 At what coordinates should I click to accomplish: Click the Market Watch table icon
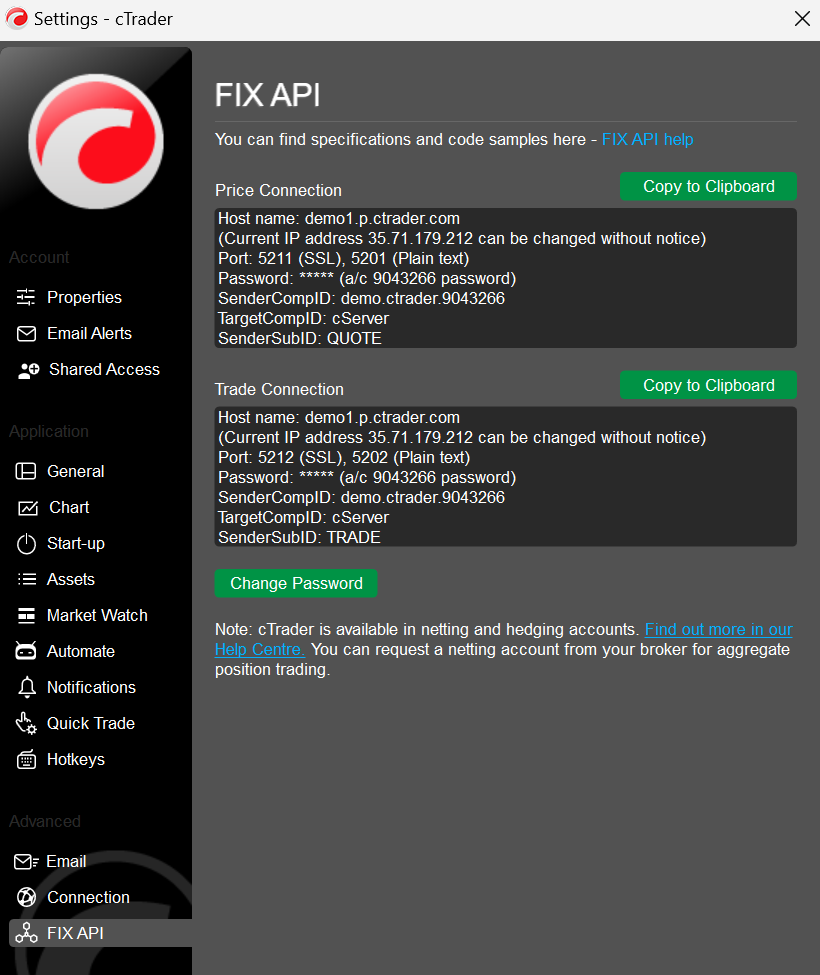click(x=26, y=616)
